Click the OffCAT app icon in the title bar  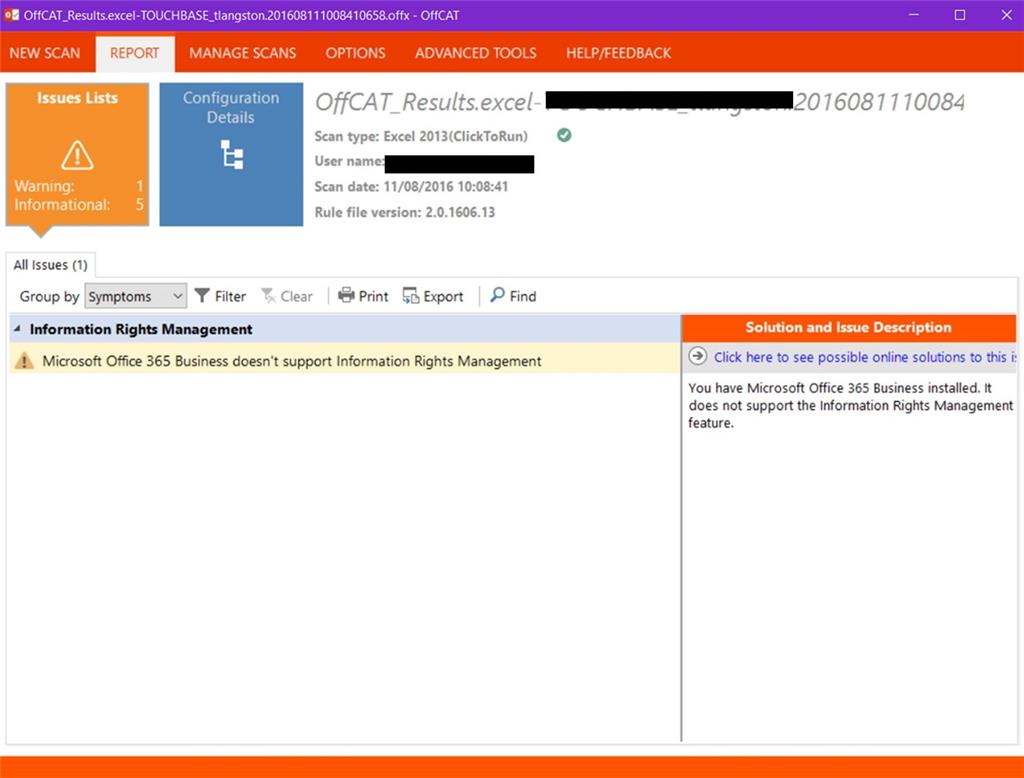click(x=11, y=14)
